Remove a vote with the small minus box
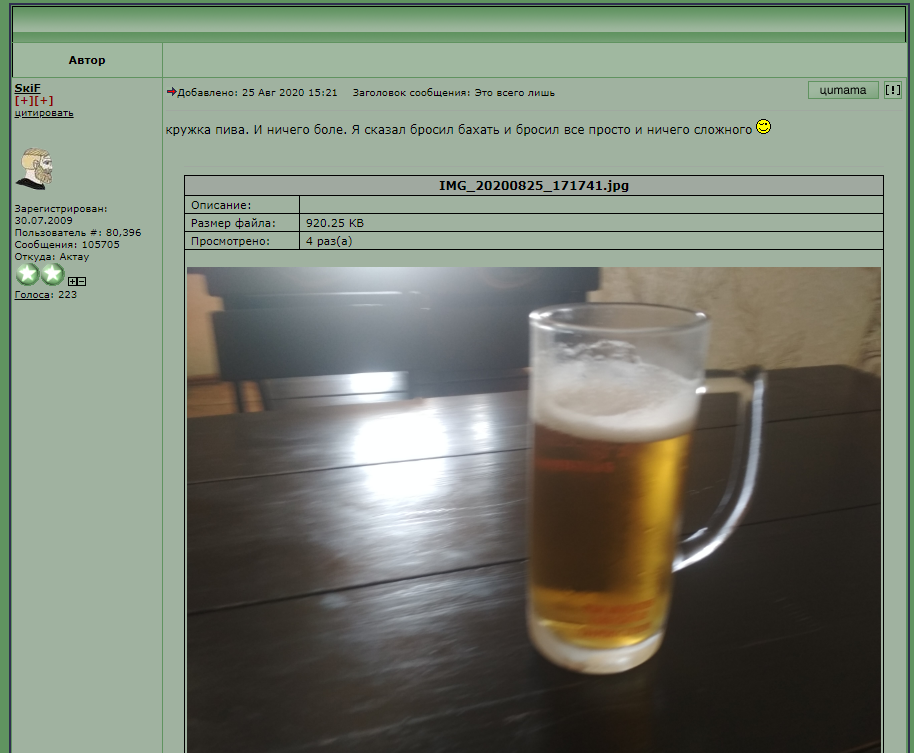 click(82, 282)
